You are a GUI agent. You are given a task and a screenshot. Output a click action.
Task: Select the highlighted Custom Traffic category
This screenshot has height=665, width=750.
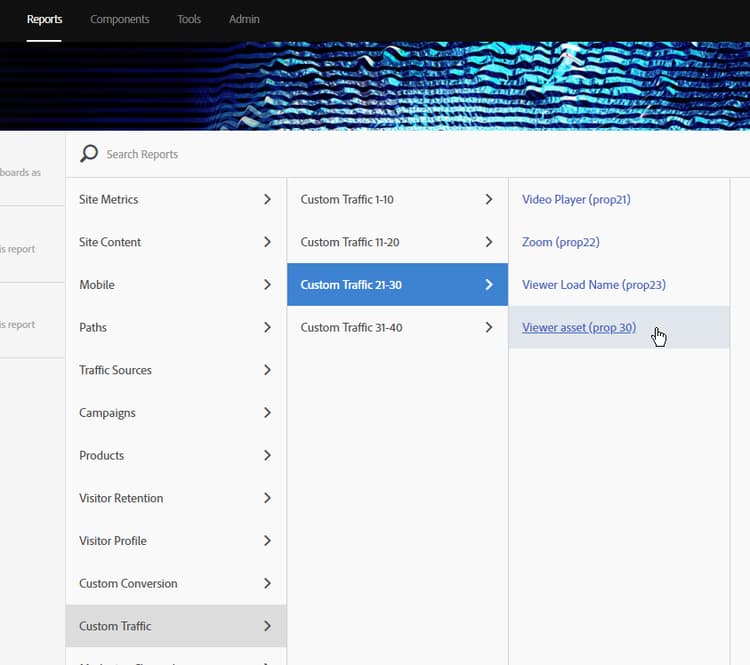(x=176, y=626)
